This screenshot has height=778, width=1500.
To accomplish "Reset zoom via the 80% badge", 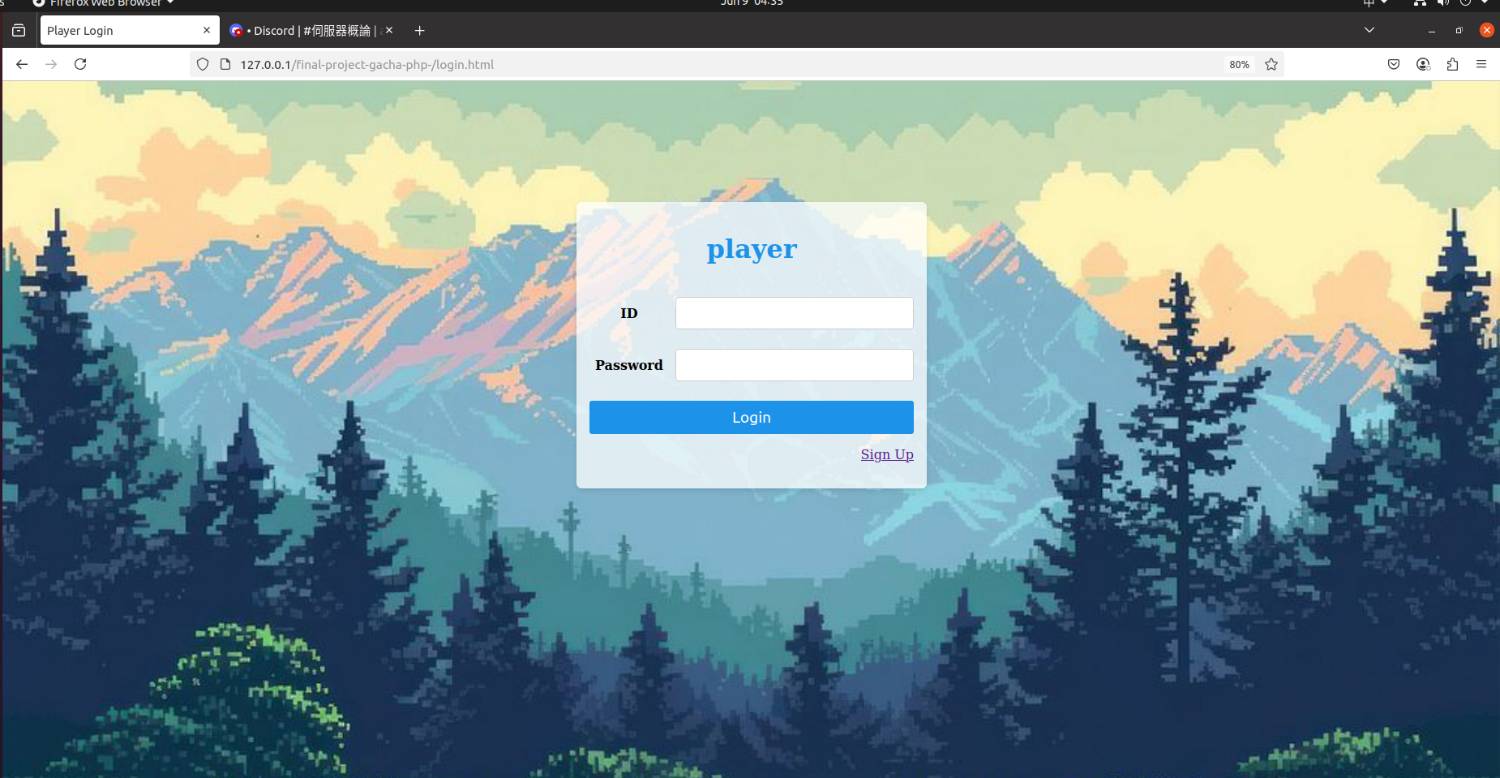I will coord(1239,64).
